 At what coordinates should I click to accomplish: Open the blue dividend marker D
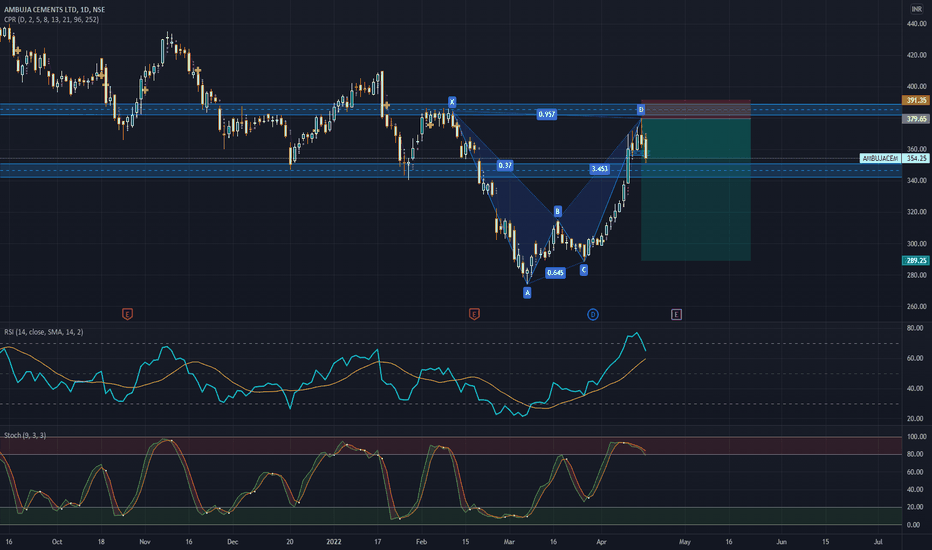(x=593, y=315)
